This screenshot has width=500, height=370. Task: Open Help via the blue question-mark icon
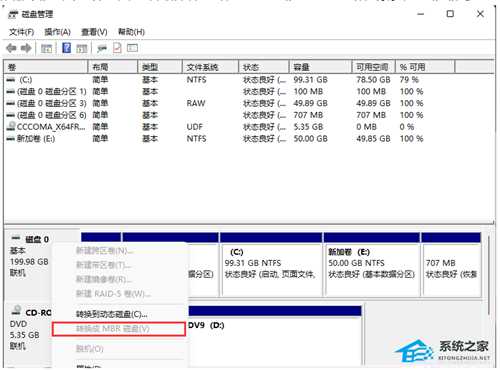[66, 48]
